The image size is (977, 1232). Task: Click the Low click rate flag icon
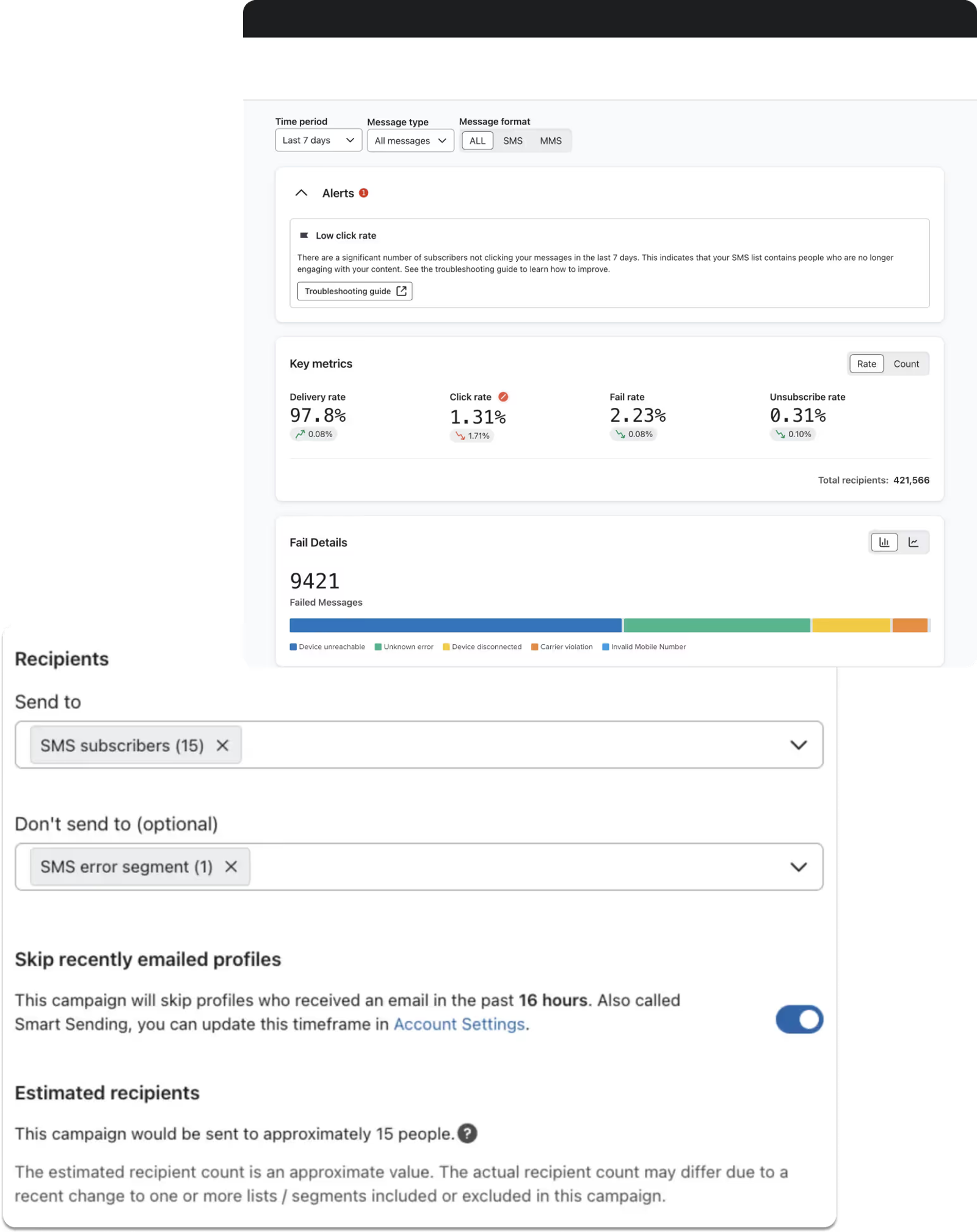tap(304, 236)
